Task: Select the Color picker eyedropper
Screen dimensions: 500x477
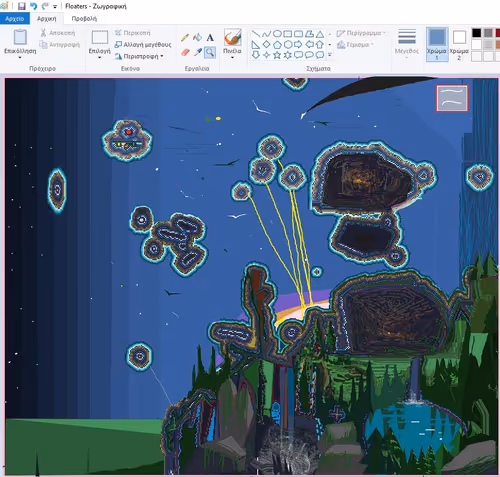Action: point(197,52)
